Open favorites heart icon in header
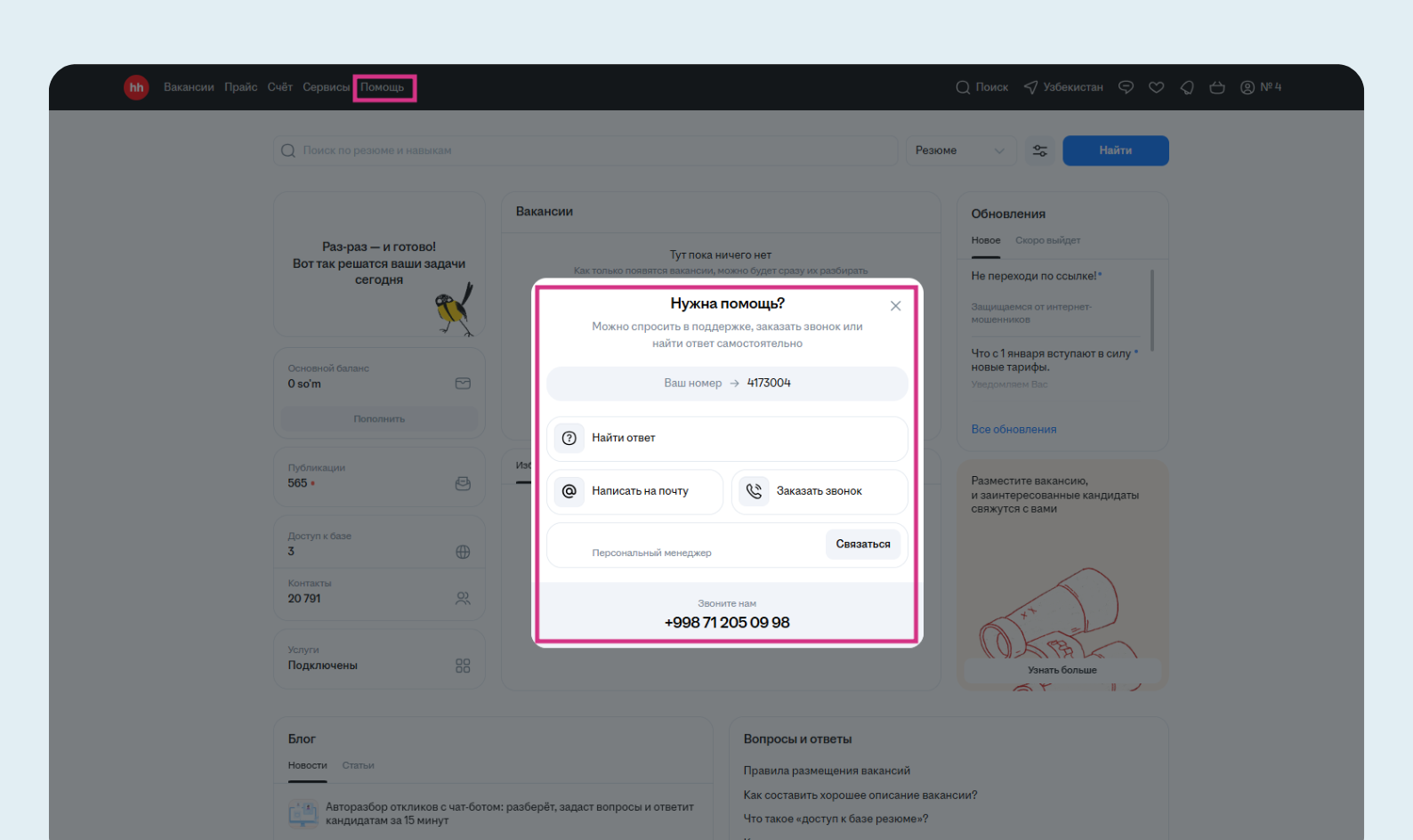Screen dimensions: 1413x840 pos(1156,87)
